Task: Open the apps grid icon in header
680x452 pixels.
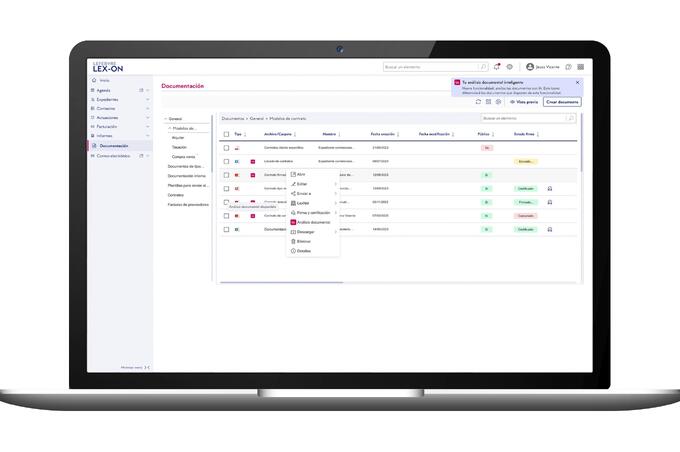Action: (581, 67)
